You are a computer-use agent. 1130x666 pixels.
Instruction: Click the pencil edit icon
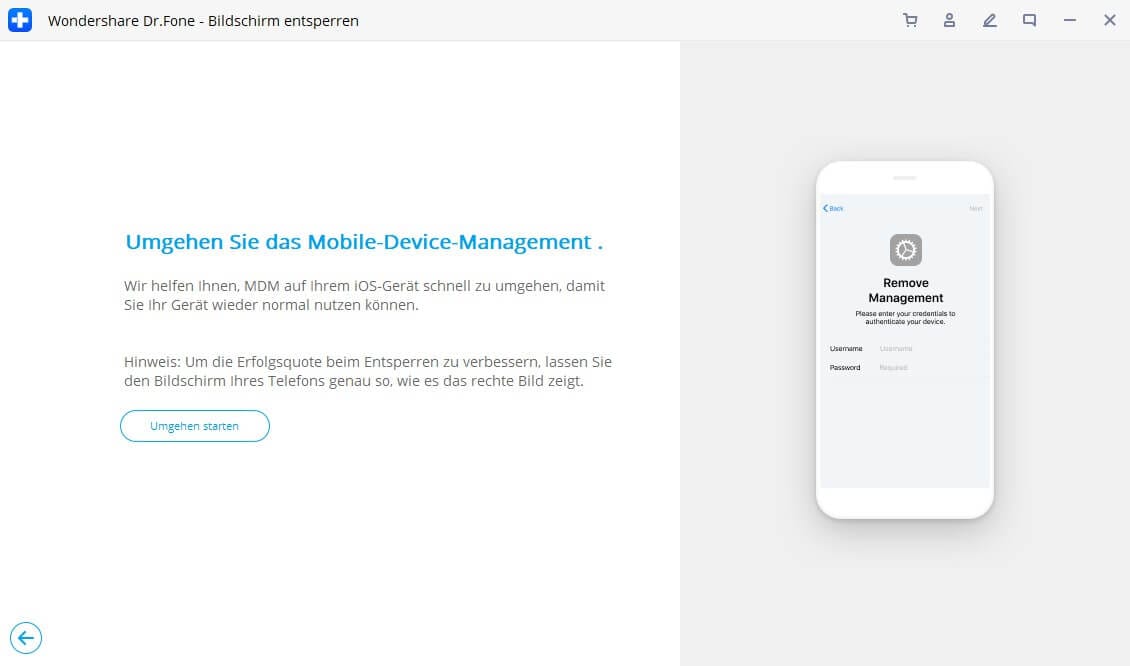point(989,20)
